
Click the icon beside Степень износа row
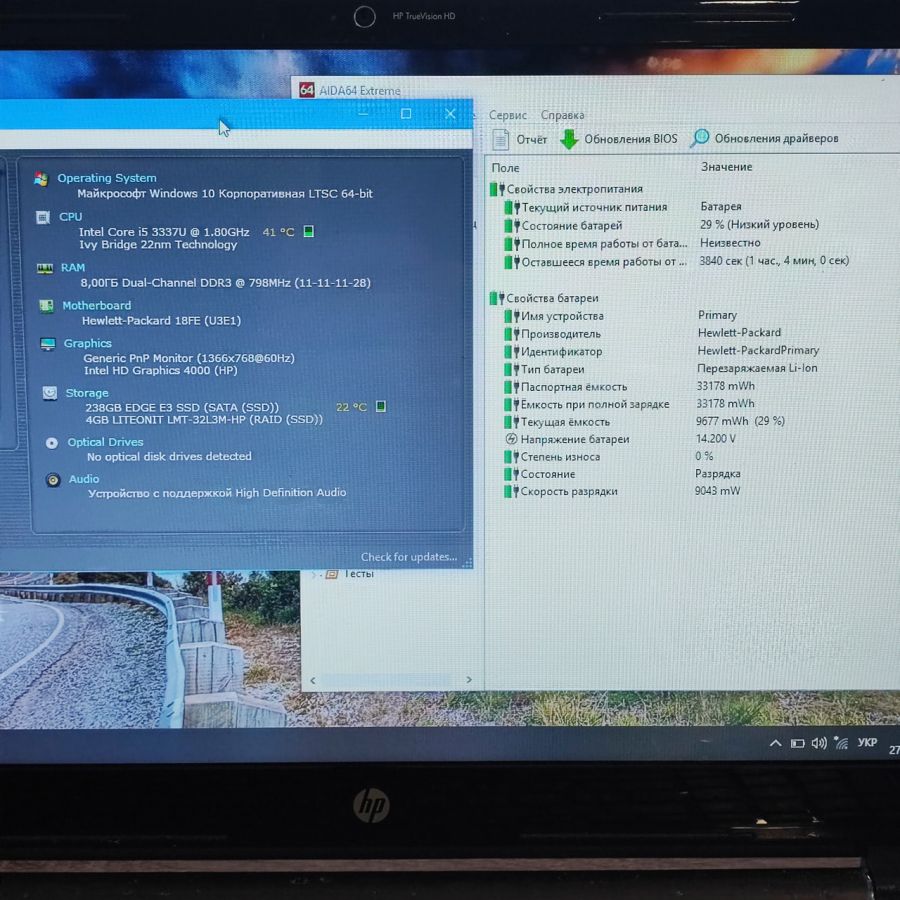tap(511, 457)
